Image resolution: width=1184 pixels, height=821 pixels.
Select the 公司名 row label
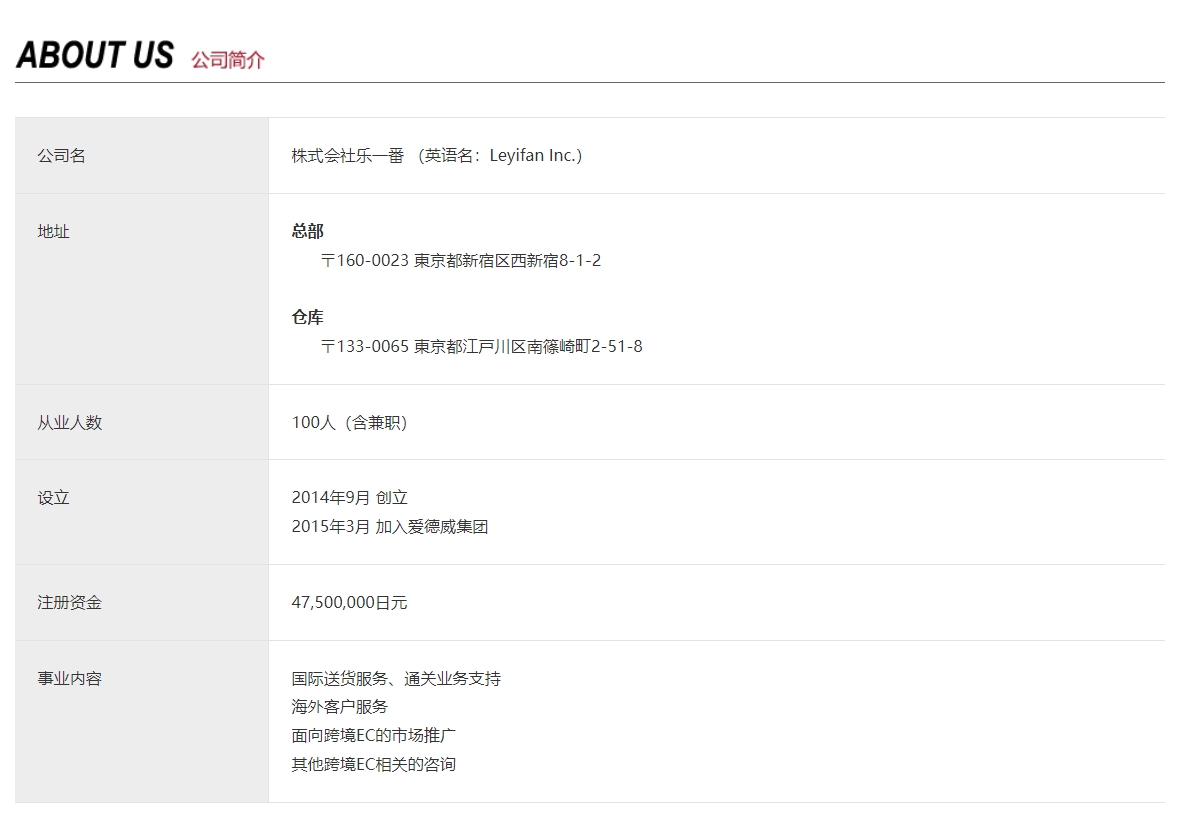click(61, 156)
